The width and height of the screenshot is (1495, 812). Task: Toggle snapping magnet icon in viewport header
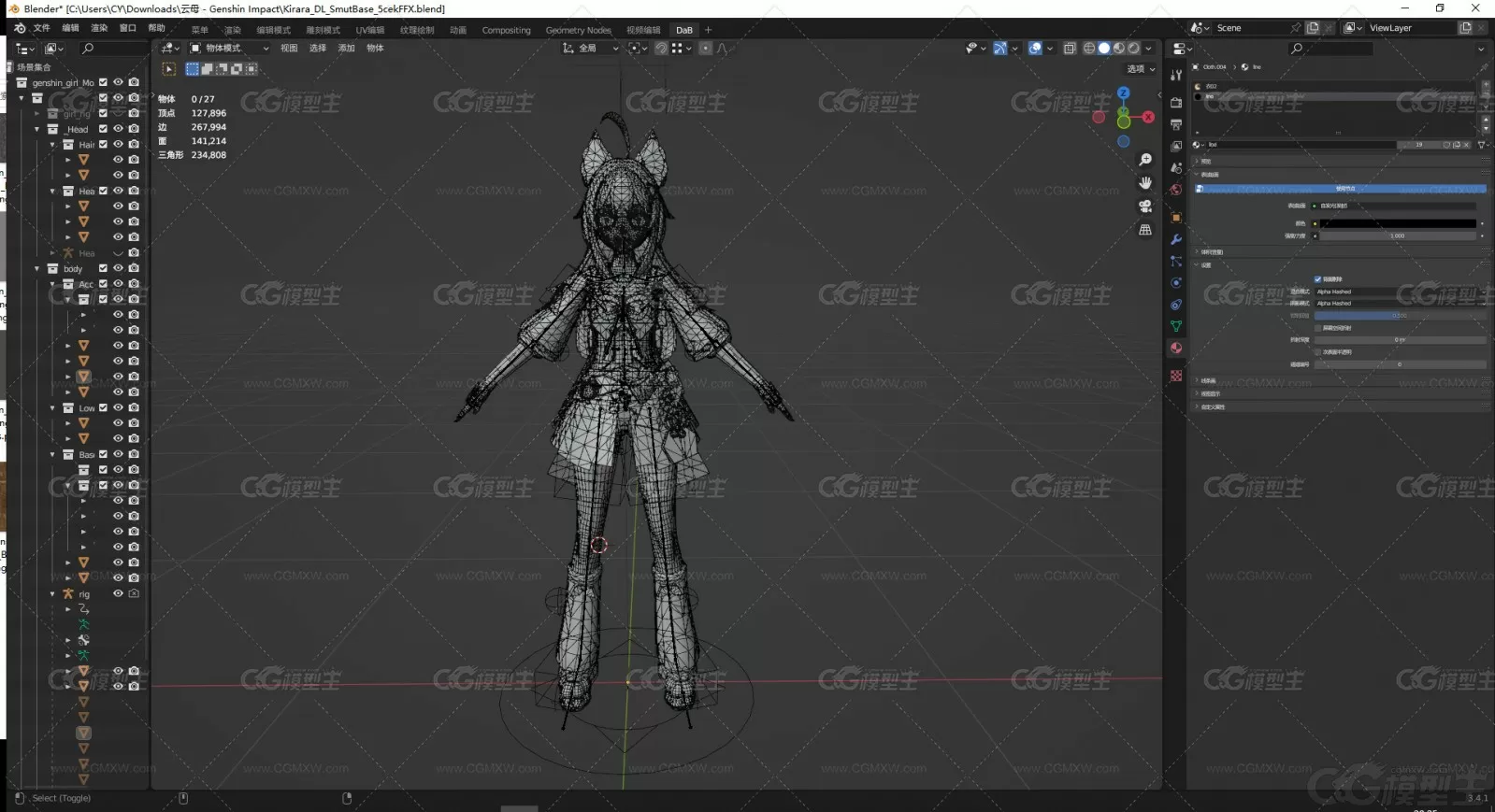(661, 48)
